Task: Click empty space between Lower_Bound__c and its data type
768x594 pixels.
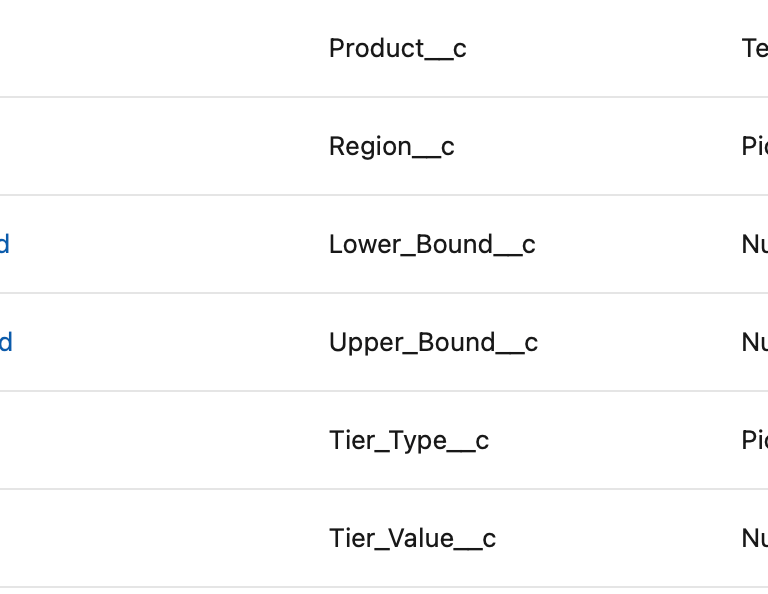Action: click(x=640, y=244)
